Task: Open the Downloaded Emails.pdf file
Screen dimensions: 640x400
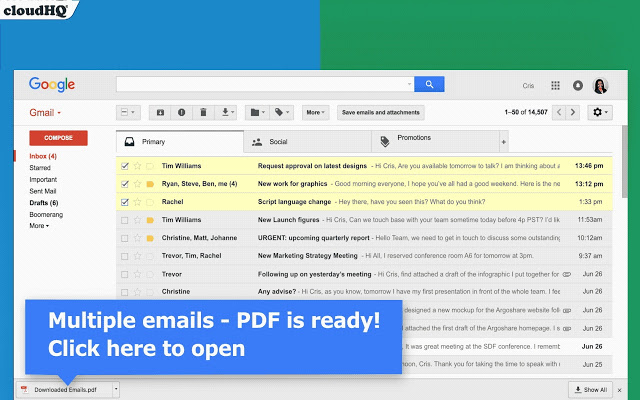Action: pos(65,390)
